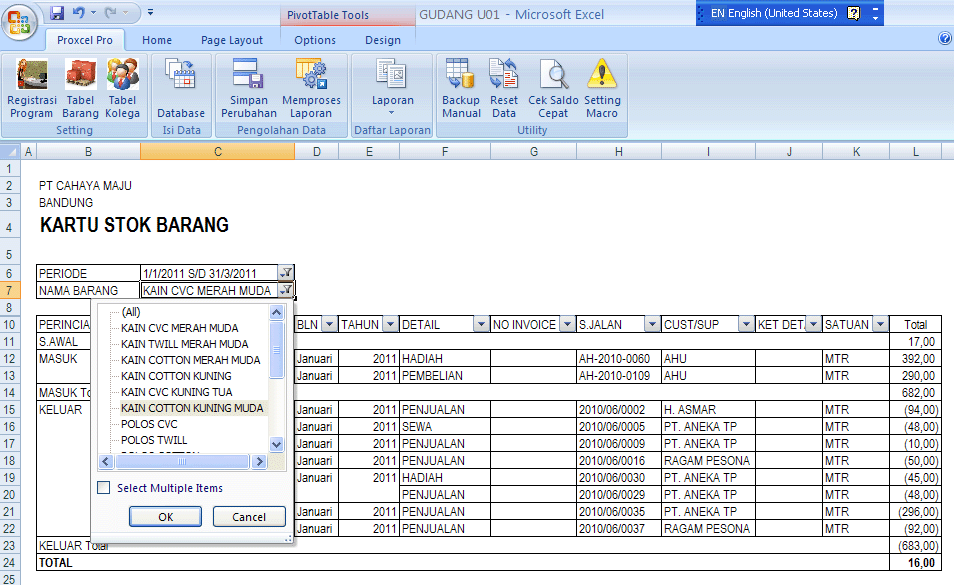Open the NAMA BARANG filter dropdown
This screenshot has height=585, width=954.
pyautogui.click(x=286, y=290)
